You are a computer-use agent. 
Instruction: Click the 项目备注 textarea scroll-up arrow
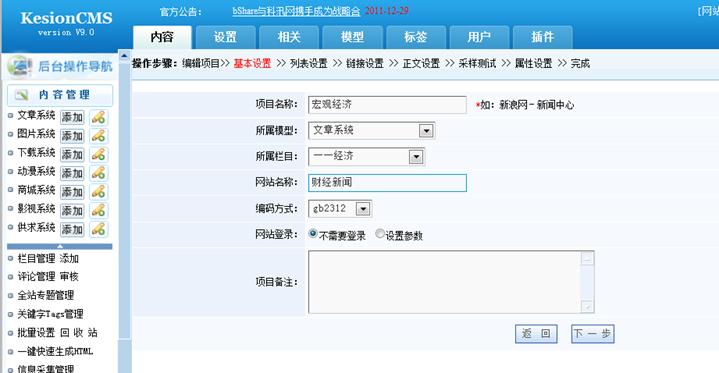pyautogui.click(x=587, y=258)
